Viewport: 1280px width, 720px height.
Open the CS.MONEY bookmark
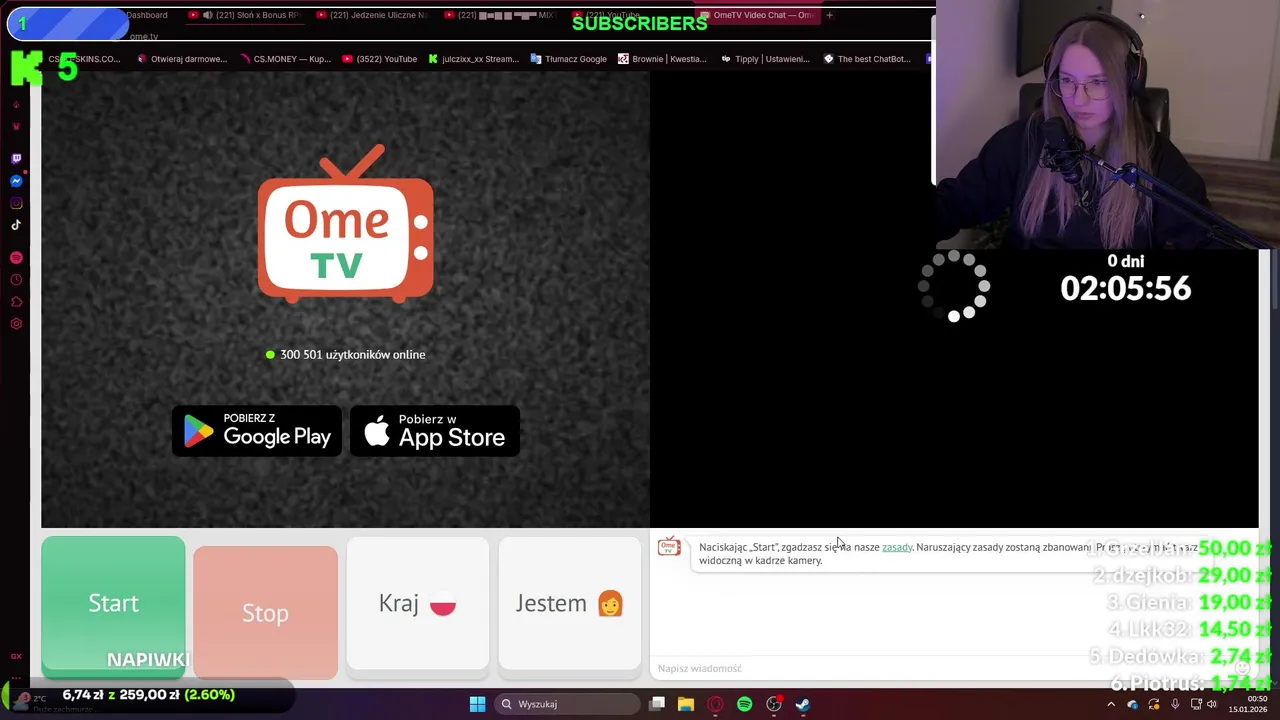pyautogui.click(x=285, y=59)
